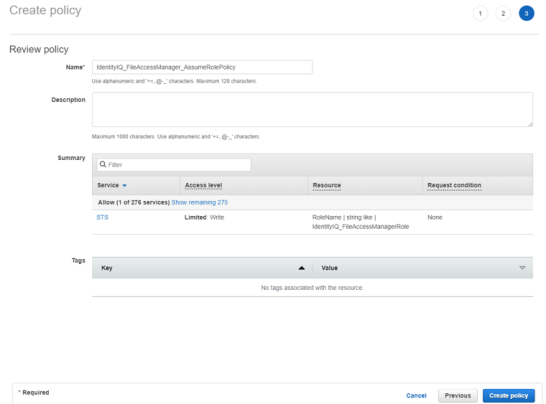Open the STS service link

pyautogui.click(x=102, y=217)
